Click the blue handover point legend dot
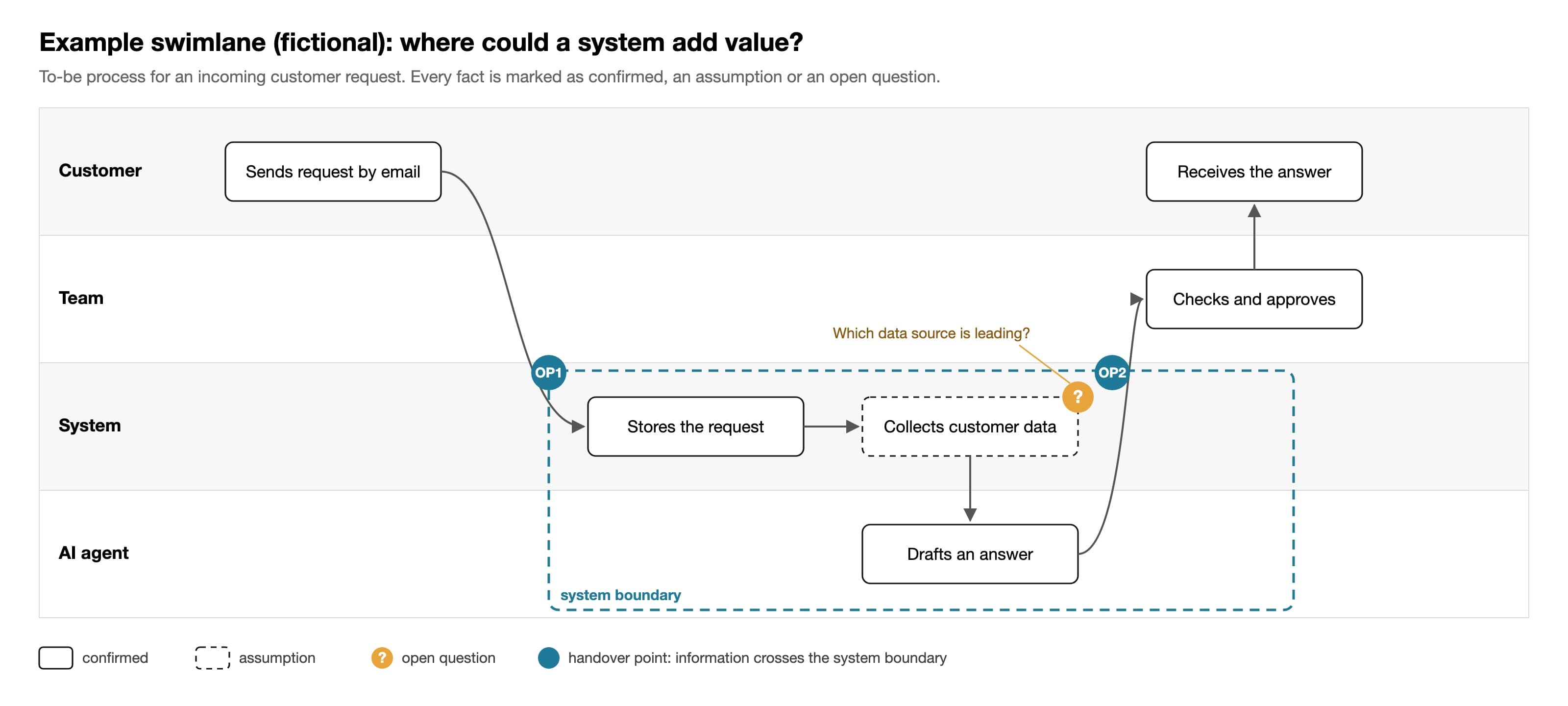This screenshot has height=706, width=1568. 548,658
